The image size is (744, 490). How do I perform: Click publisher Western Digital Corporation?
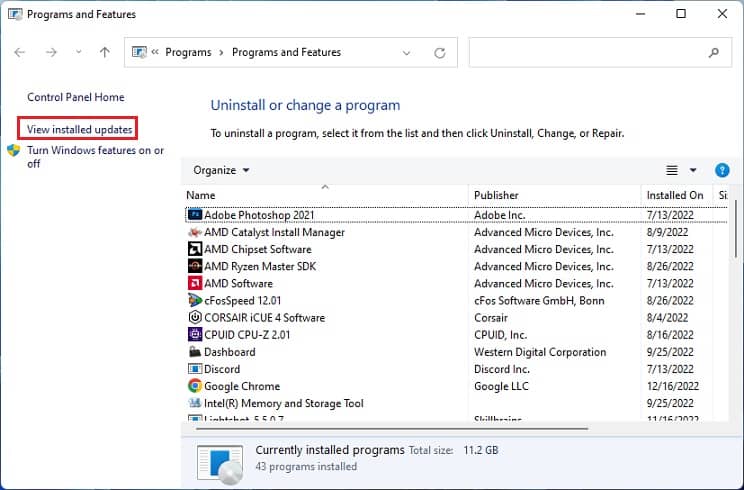tap(540, 352)
